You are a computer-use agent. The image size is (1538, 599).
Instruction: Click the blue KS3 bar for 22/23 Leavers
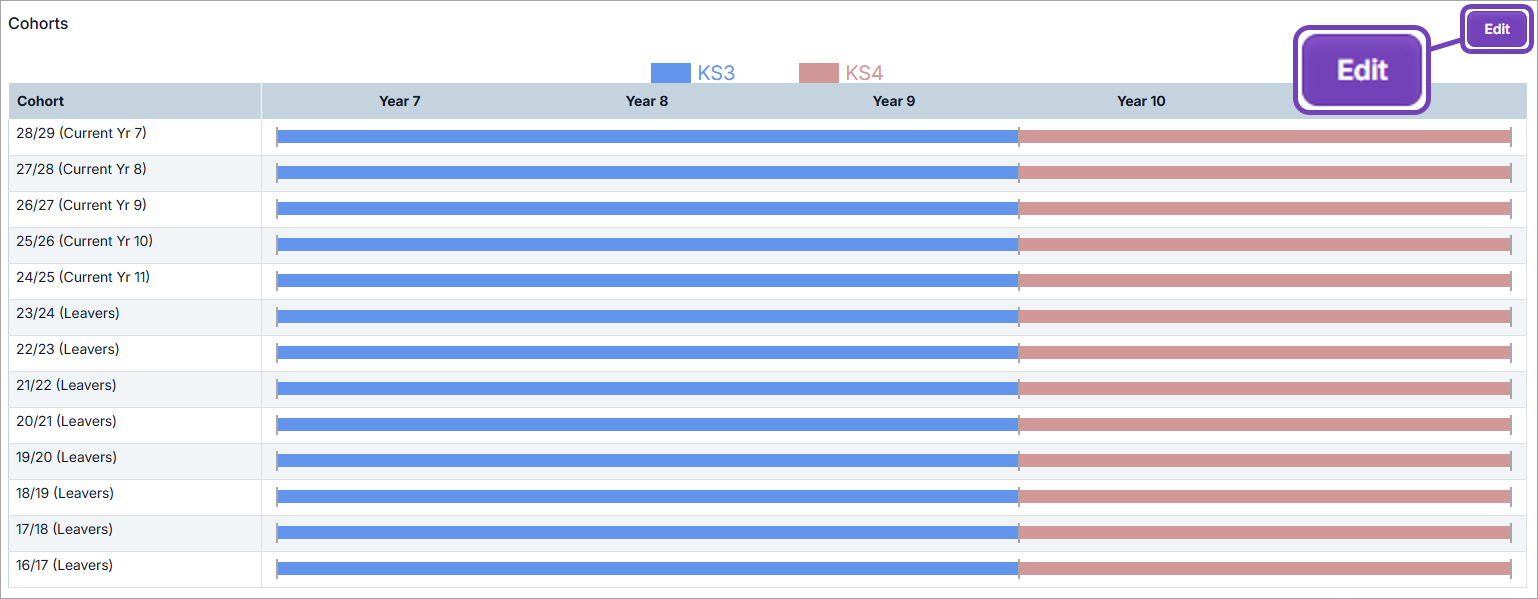(x=646, y=352)
